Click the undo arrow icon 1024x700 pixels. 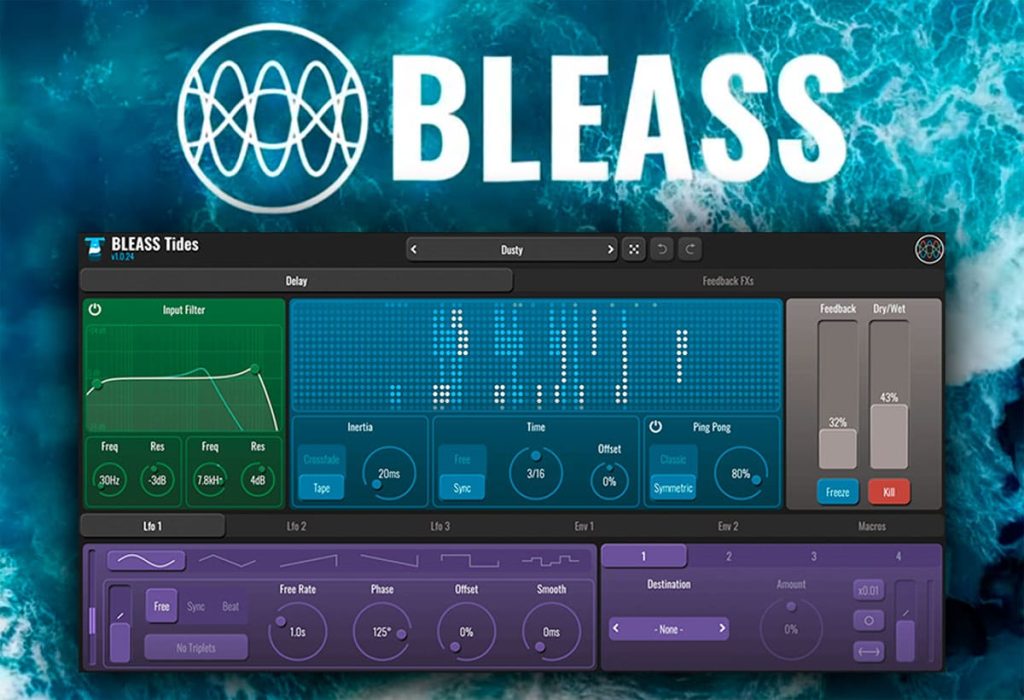[x=662, y=249]
